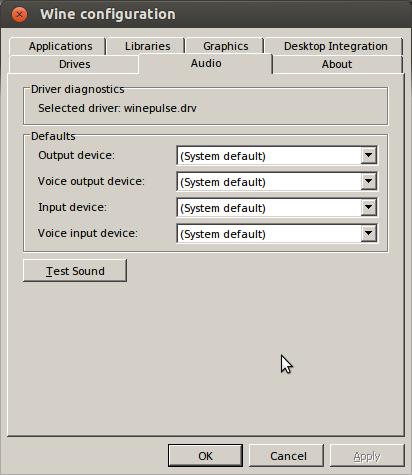Open the Libraries tab
Viewport: 412px width, 475px height.
(x=146, y=46)
